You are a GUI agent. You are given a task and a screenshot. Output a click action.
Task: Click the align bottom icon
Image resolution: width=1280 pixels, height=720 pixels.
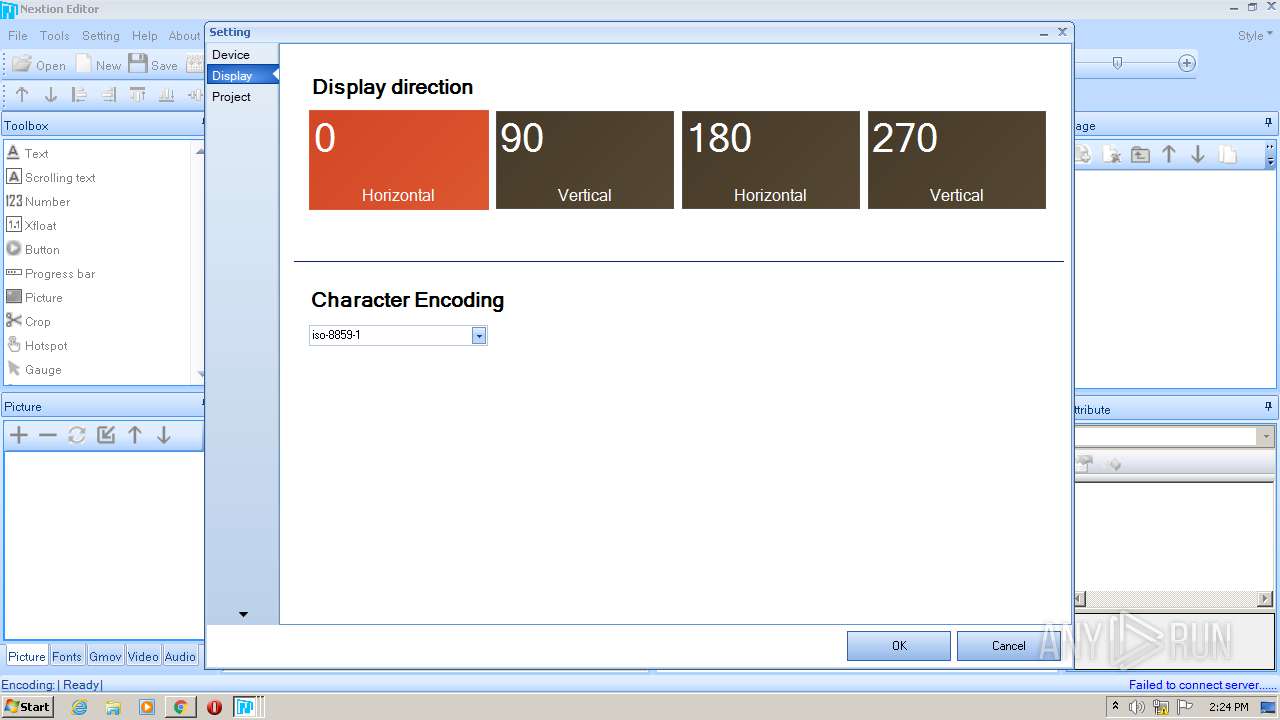coord(167,95)
